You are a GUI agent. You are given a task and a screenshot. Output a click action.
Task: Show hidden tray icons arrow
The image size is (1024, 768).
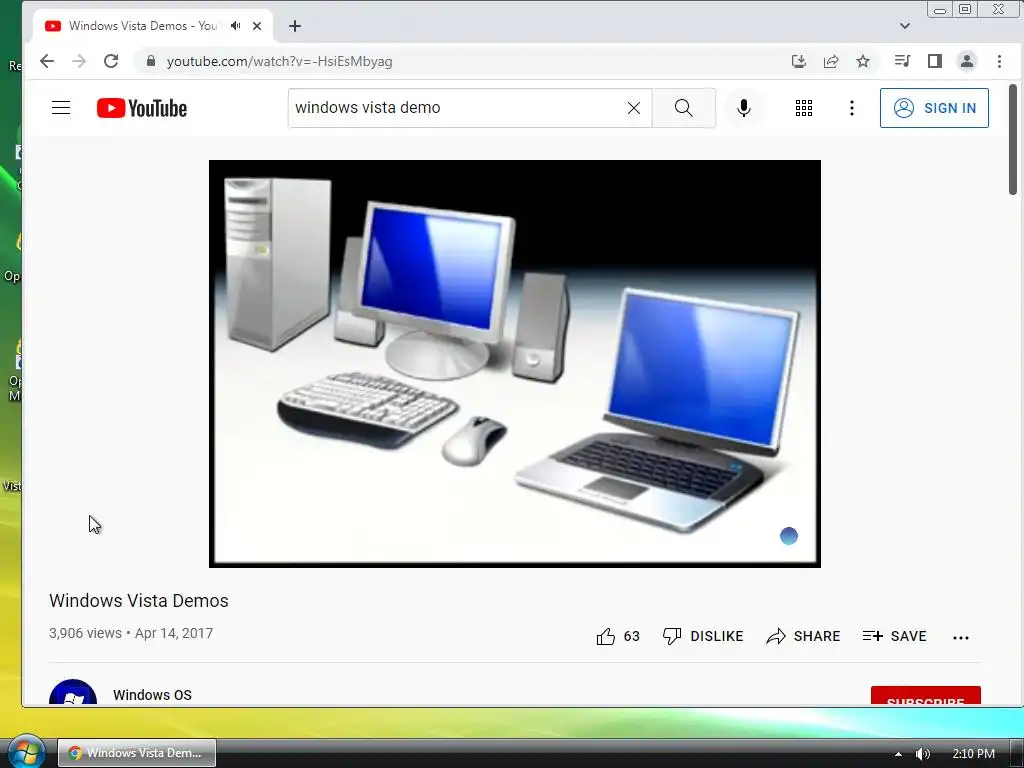click(x=899, y=754)
